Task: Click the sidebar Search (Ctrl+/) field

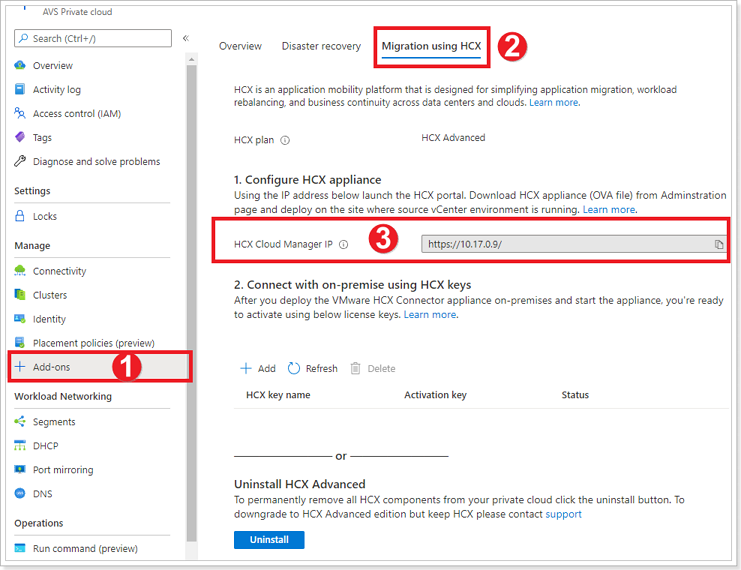Action: (93, 38)
